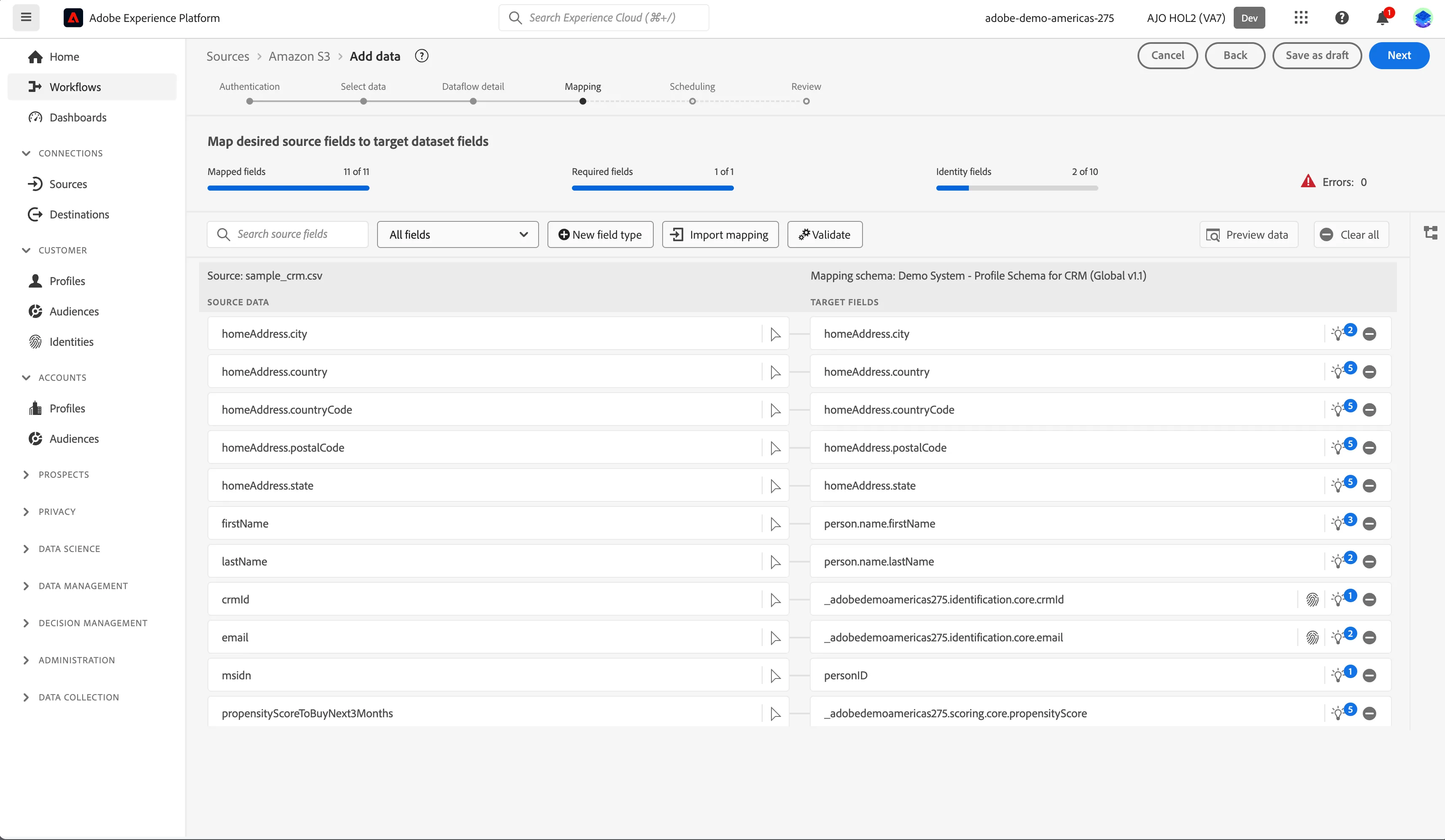Click the Next button
Image resolution: width=1445 pixels, height=840 pixels.
[1399, 56]
